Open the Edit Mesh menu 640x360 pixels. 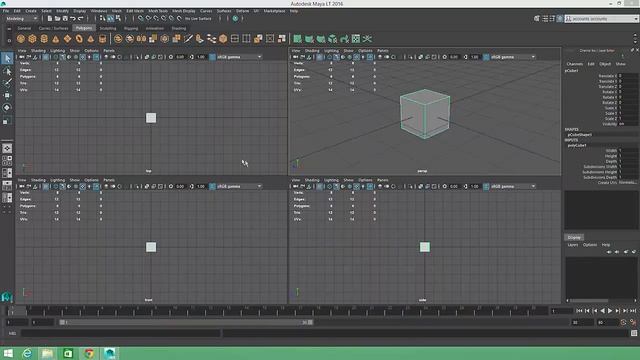(135, 11)
